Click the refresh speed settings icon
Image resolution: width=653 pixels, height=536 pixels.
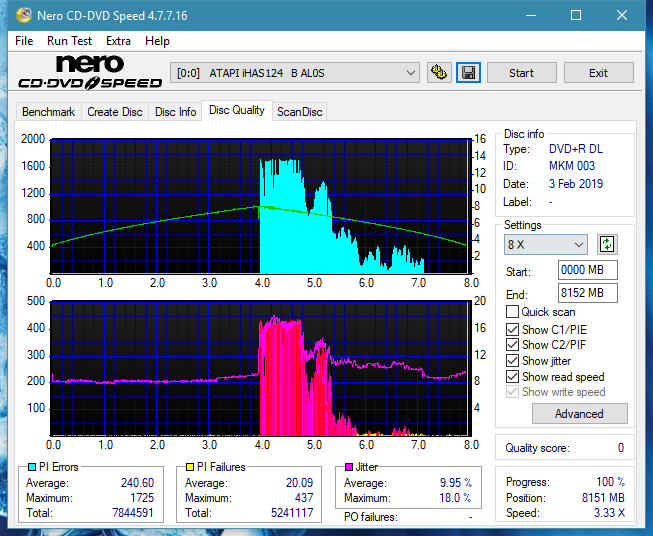tap(607, 244)
